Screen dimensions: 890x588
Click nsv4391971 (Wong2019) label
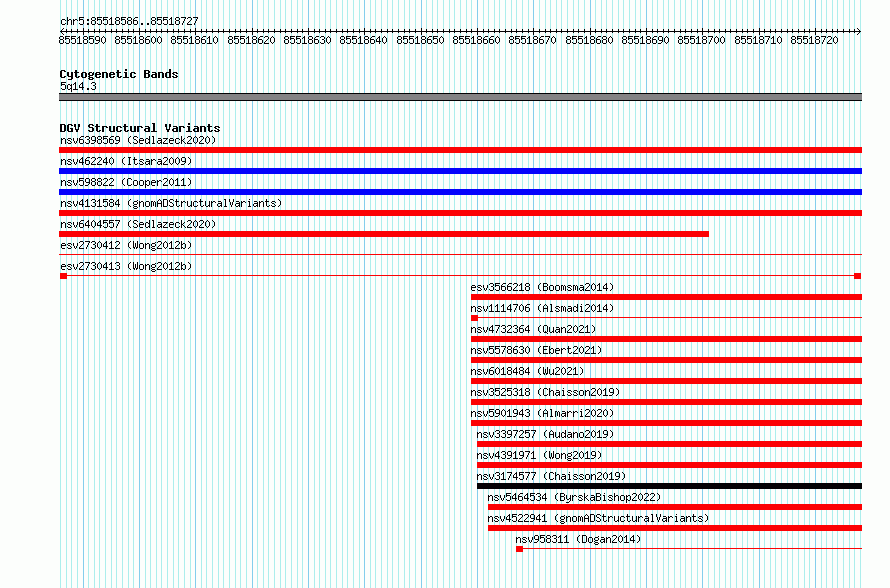pyautogui.click(x=539, y=455)
